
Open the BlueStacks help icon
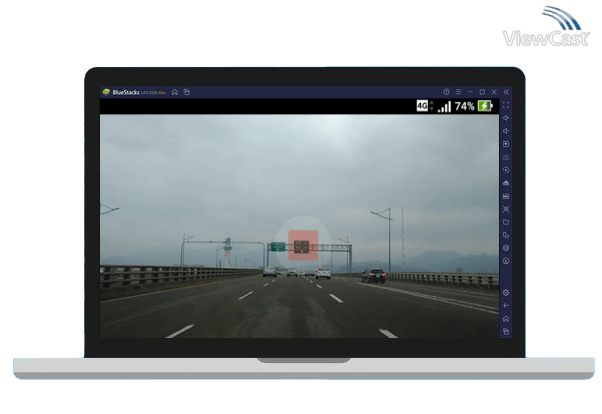click(x=446, y=92)
